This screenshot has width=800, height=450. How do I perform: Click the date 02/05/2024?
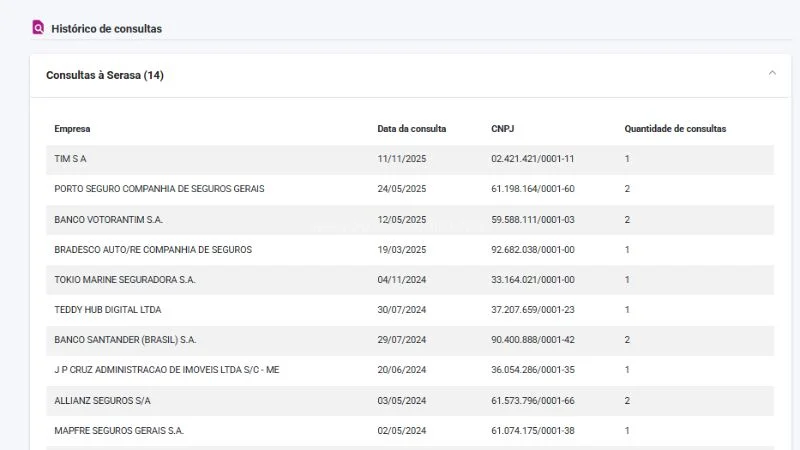pyautogui.click(x=402, y=431)
